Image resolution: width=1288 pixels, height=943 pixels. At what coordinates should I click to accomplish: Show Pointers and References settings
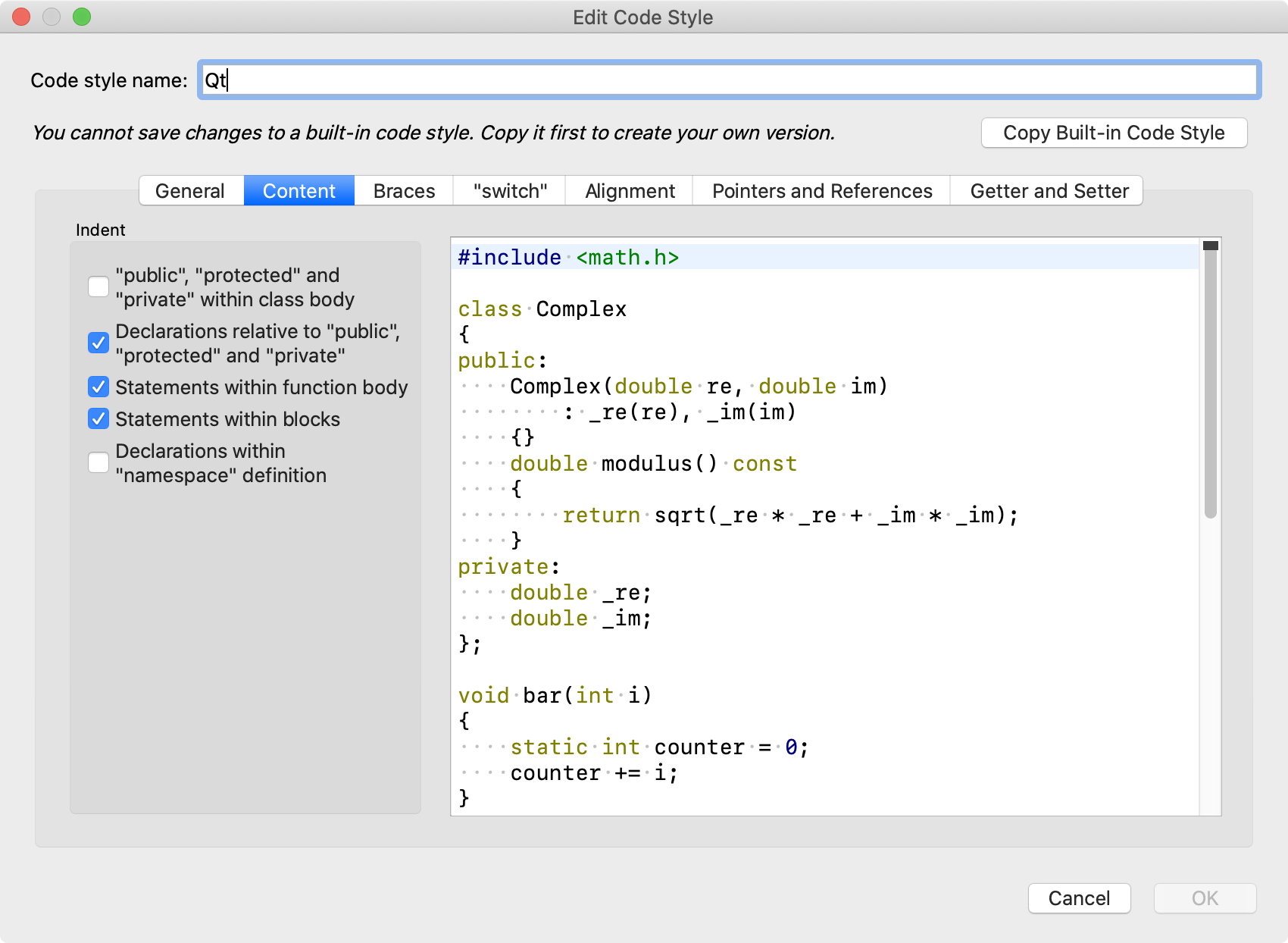822,191
